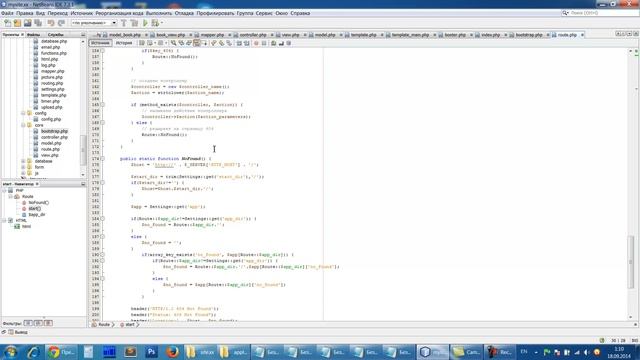Open Quick Search options dropdown
640x360 pixels.
(x=565, y=13)
